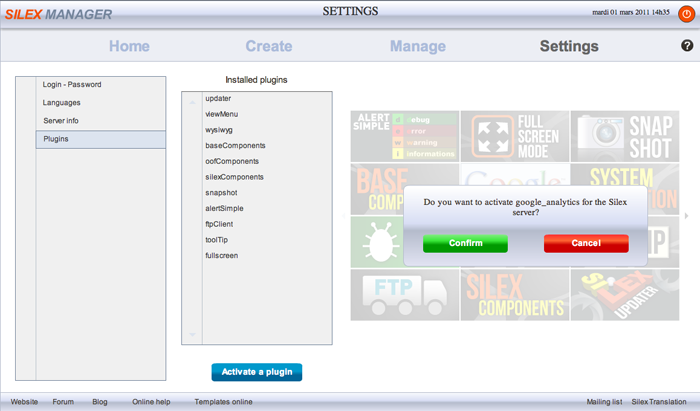Select the Snap Shot plugin thumbnail
This screenshot has width=700, height=411.
[625, 136]
